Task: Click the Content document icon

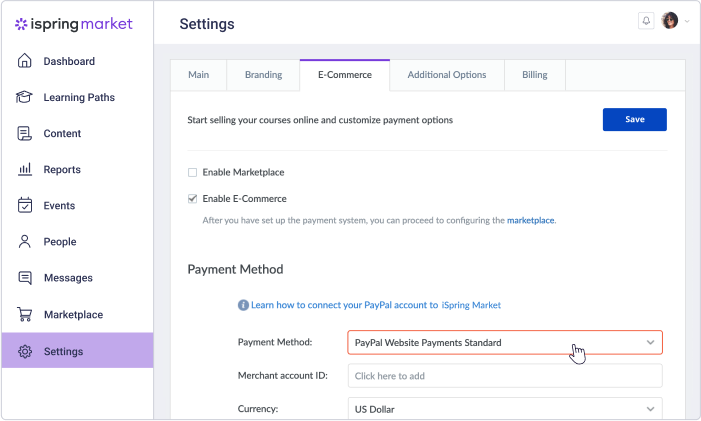Action: [x=25, y=133]
